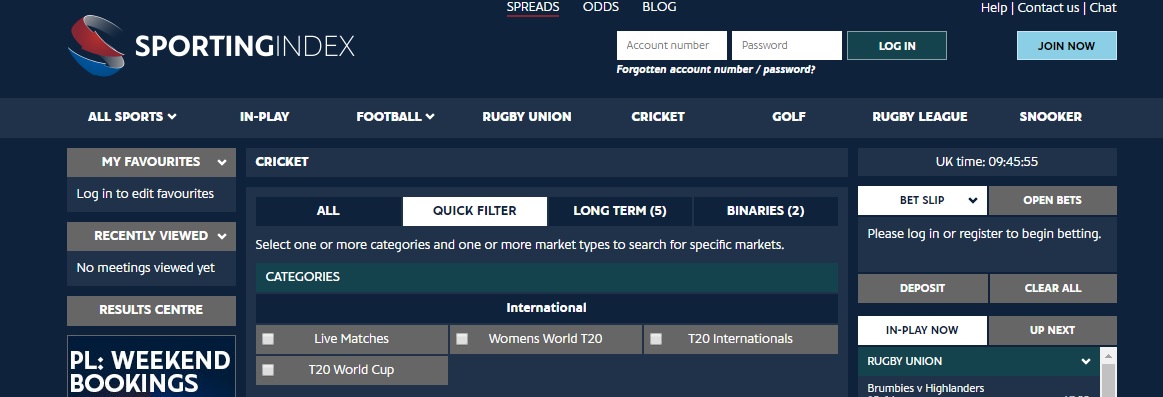Viewport: 1163px width, 397px height.
Task: Click the Join Now button
Action: click(x=1067, y=45)
